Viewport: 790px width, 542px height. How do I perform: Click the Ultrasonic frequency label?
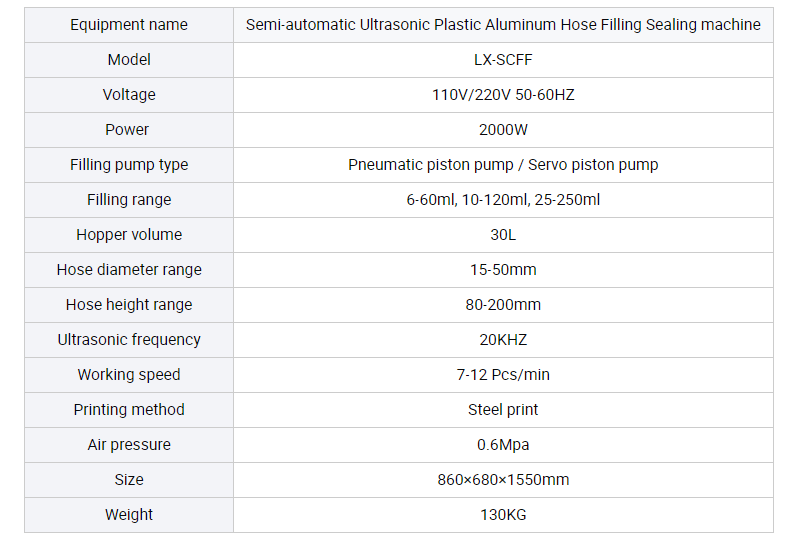tap(129, 340)
